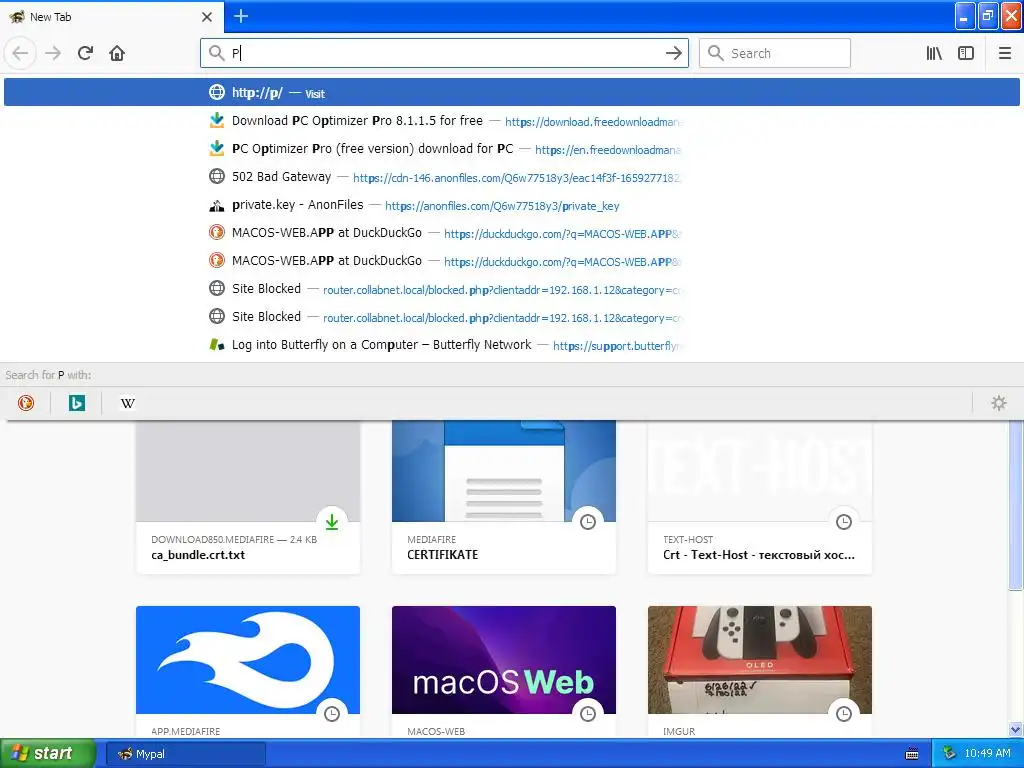Viewport: 1024px width, 768px height.
Task: Open Download PC Optimizer Pro 8.1.1.5 suggestion
Action: [511, 121]
